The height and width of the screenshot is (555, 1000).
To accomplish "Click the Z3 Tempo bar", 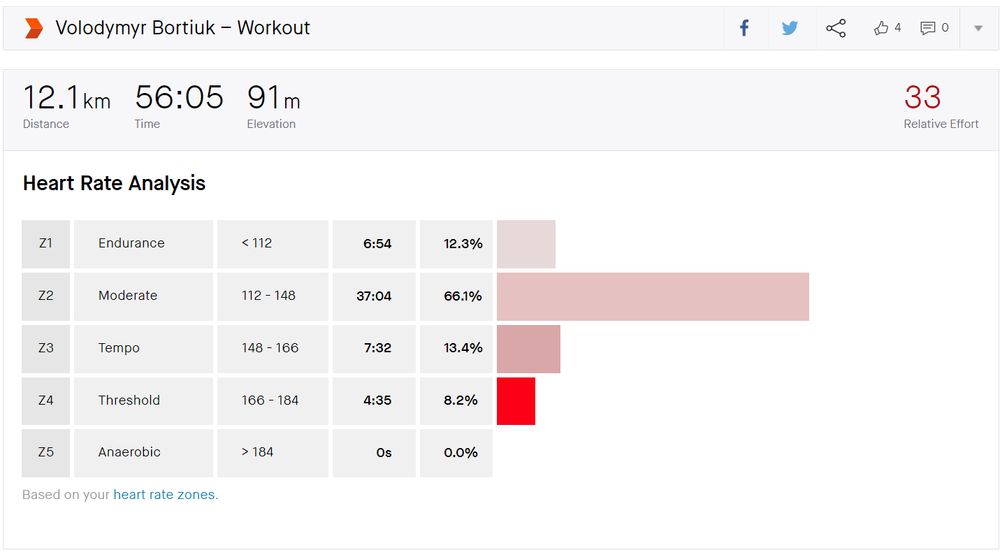I will coord(529,349).
